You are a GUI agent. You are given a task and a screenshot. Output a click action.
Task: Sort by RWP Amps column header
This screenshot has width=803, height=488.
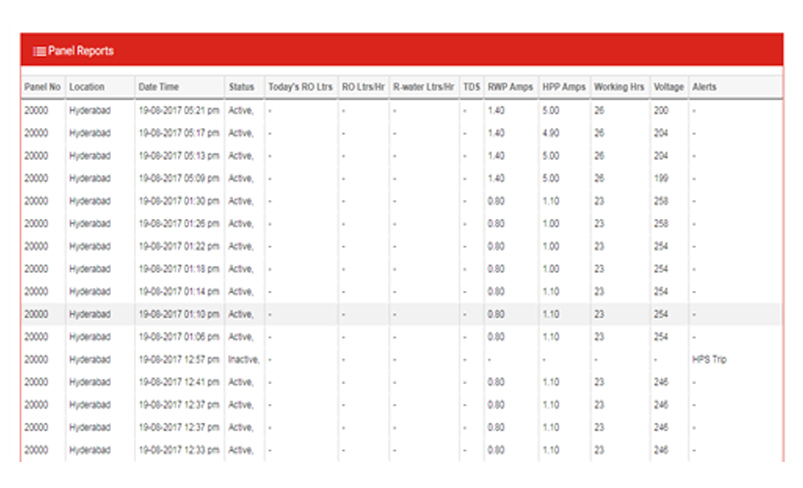click(510, 87)
